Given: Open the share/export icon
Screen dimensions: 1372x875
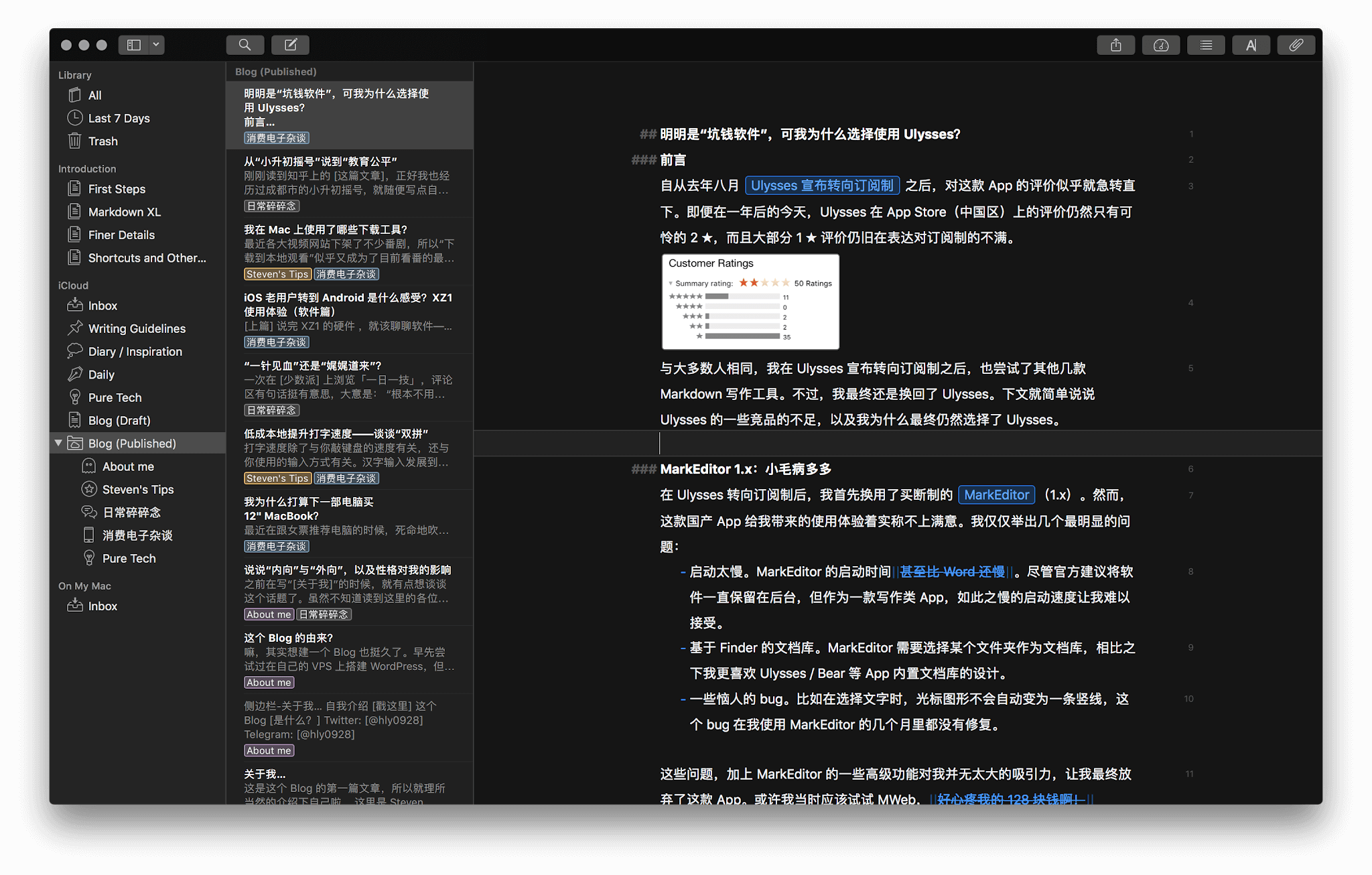Looking at the screenshot, I should click(1115, 45).
